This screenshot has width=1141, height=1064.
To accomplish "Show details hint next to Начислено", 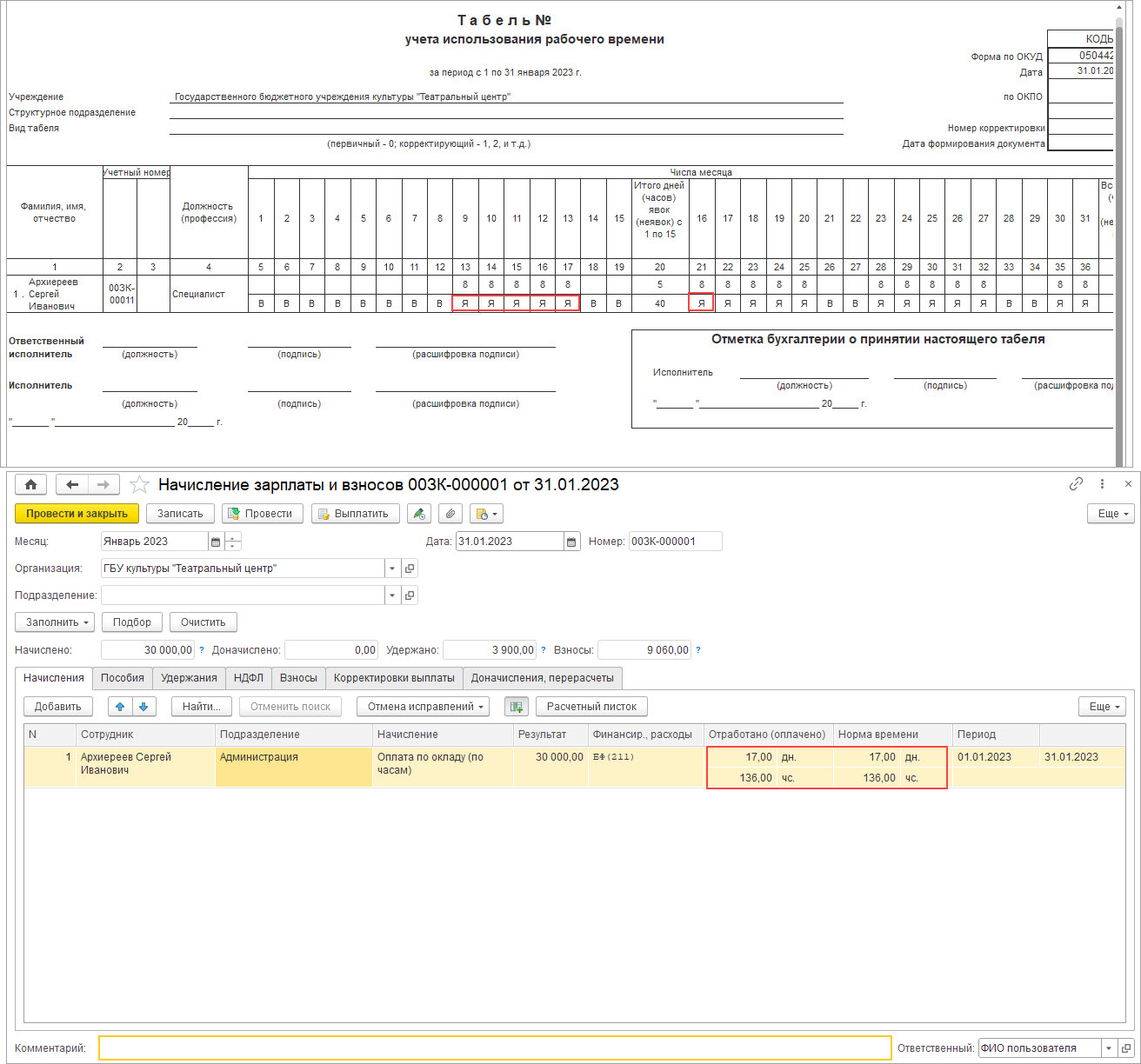I will 202,650.
